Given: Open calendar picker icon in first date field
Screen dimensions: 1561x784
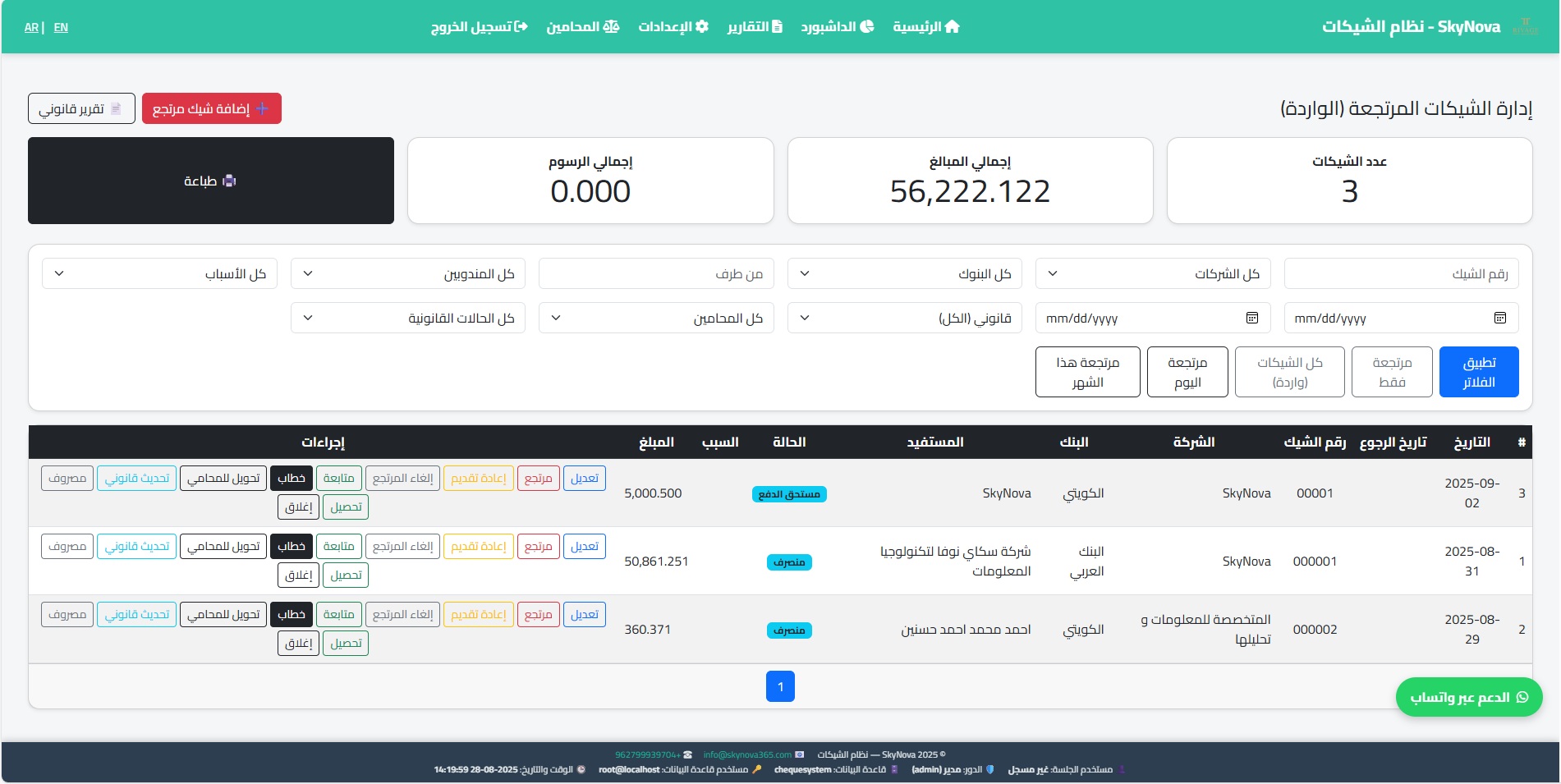Looking at the screenshot, I should [x=1499, y=318].
